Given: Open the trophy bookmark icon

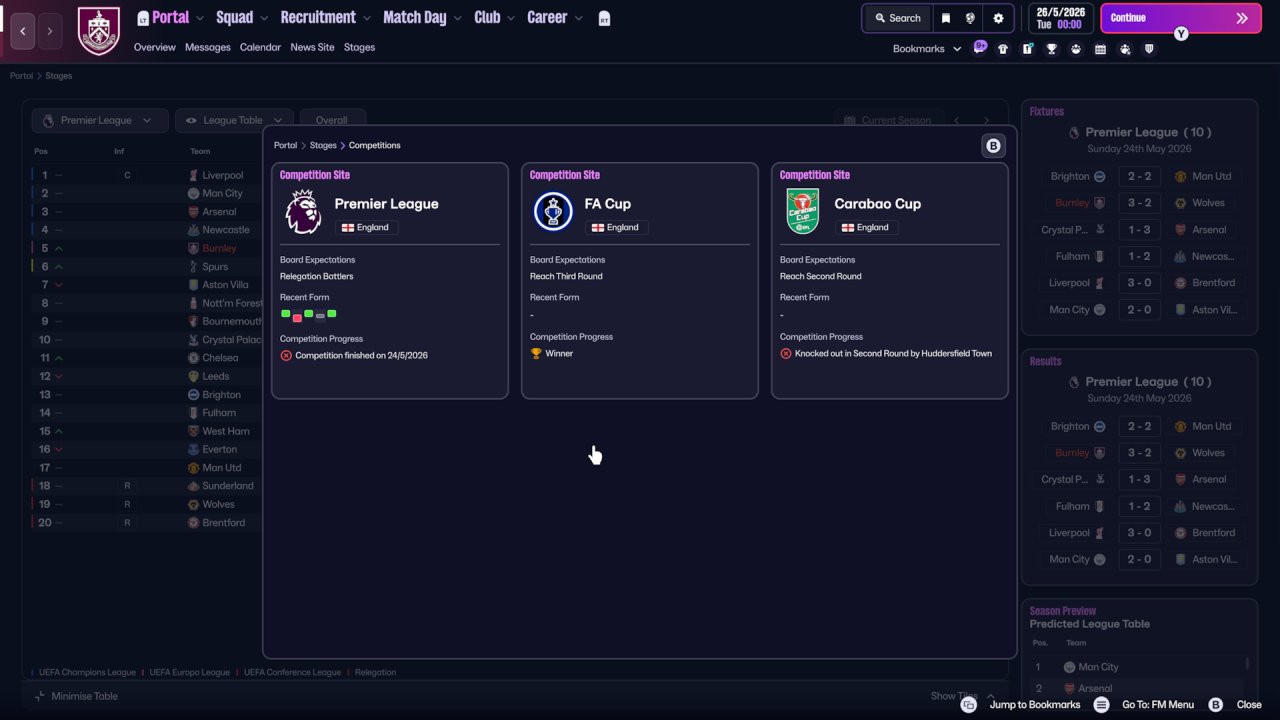Looking at the screenshot, I should tap(1052, 49).
